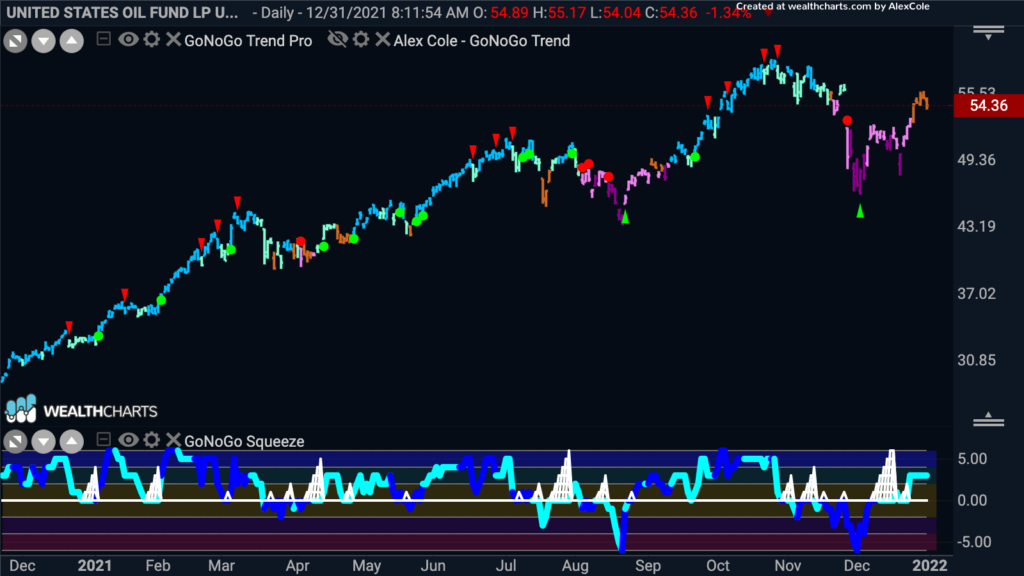Screen dimensions: 1024x576
Task: Remove the Alex Cole - GoNoGo Trend indicator with its X icon
Action: point(383,40)
